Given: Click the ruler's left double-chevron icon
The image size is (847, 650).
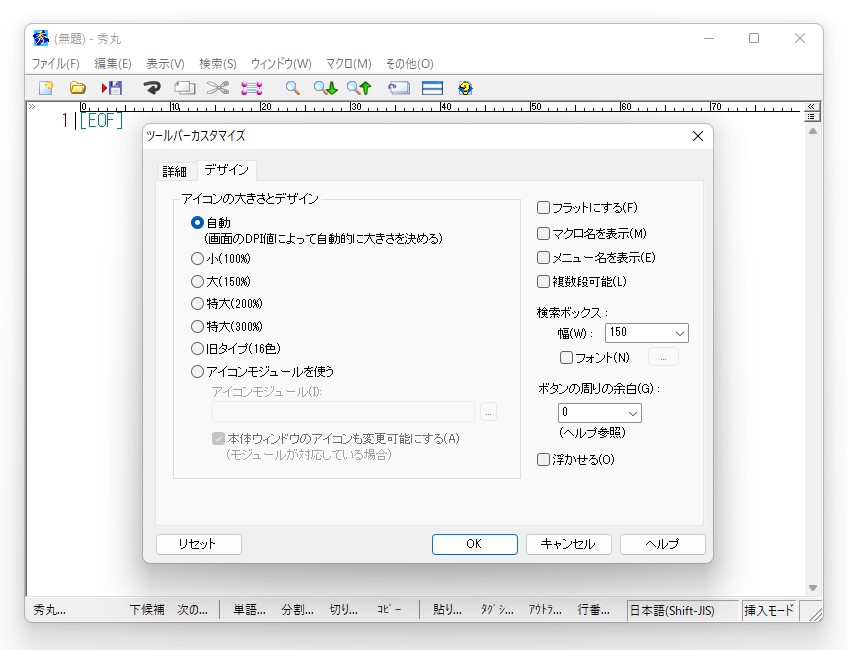Looking at the screenshot, I should pyautogui.click(x=32, y=106).
